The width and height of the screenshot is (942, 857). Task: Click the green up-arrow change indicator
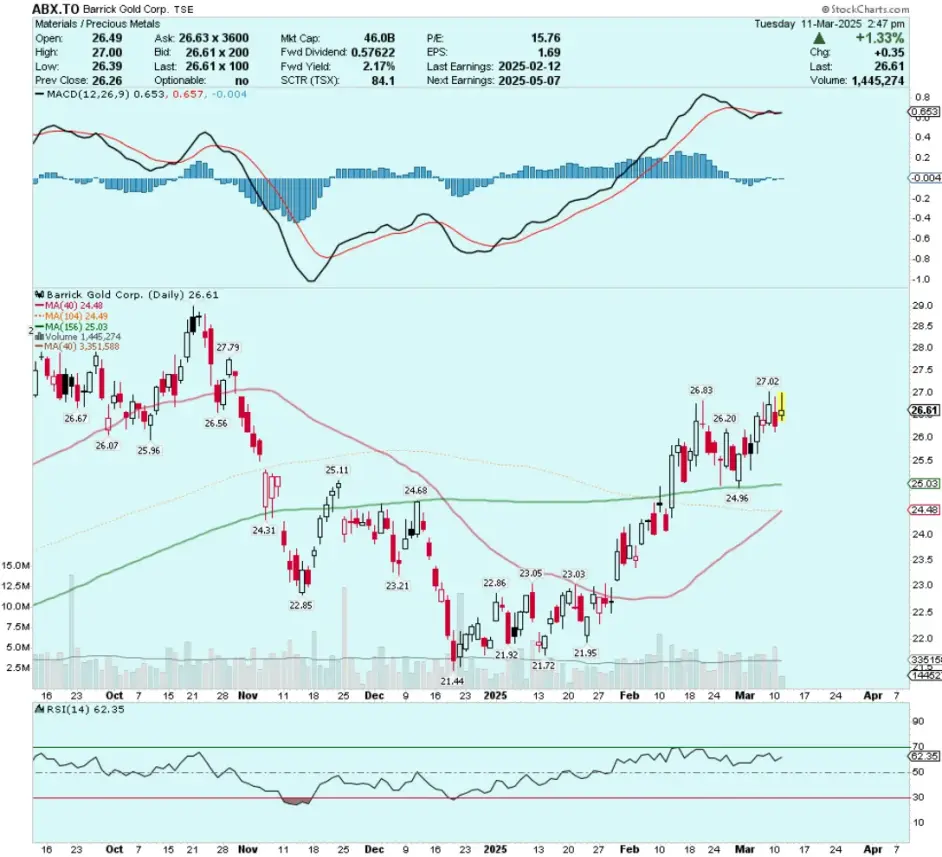(x=819, y=38)
